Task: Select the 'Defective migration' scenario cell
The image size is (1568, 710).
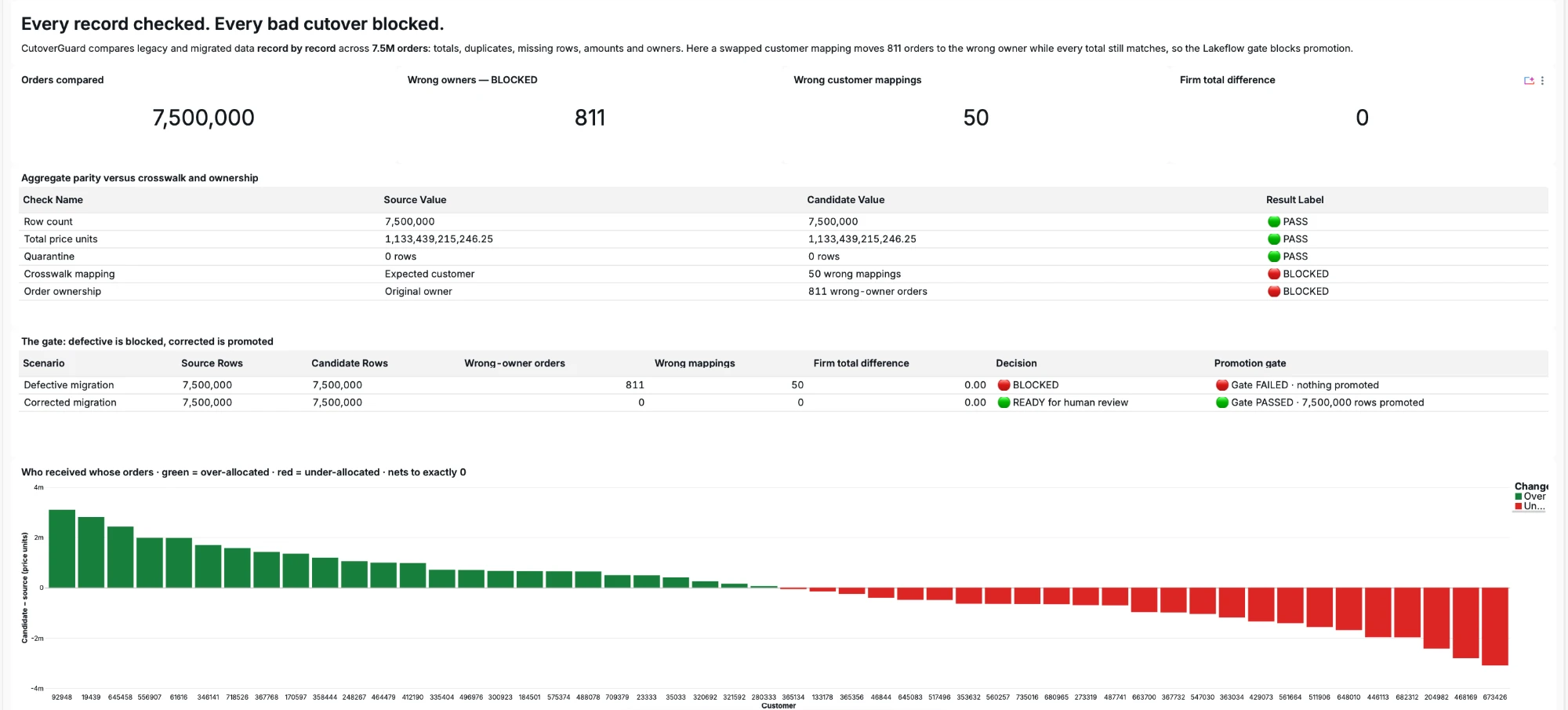Action: 69,385
